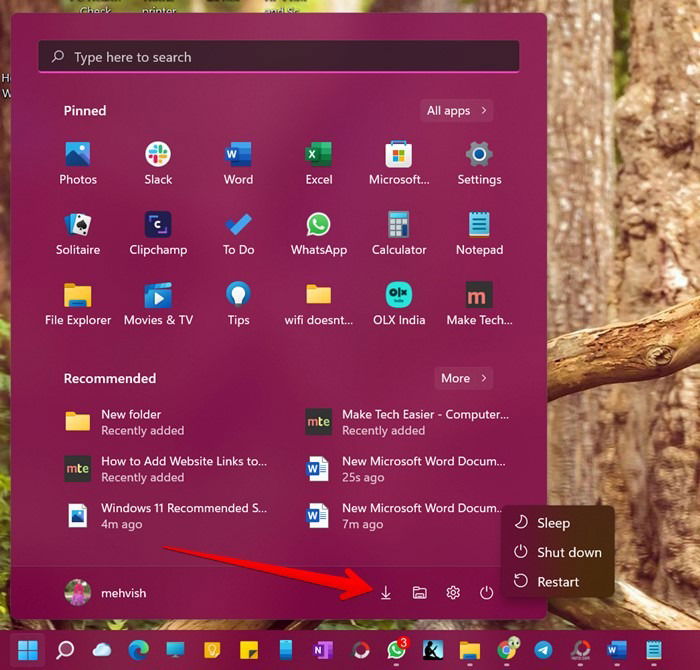Open the OLX India pinned site

(x=399, y=304)
